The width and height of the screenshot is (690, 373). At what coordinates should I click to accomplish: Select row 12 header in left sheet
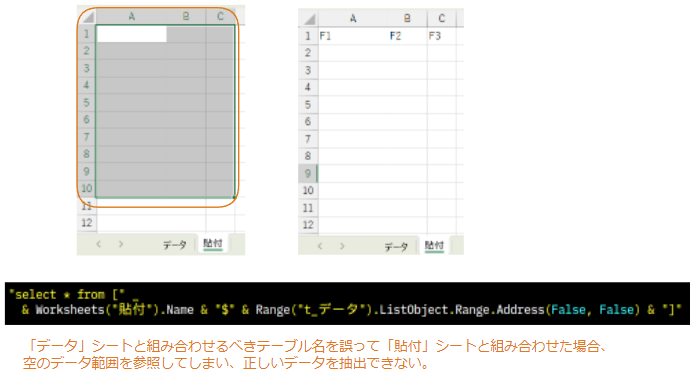[87, 223]
